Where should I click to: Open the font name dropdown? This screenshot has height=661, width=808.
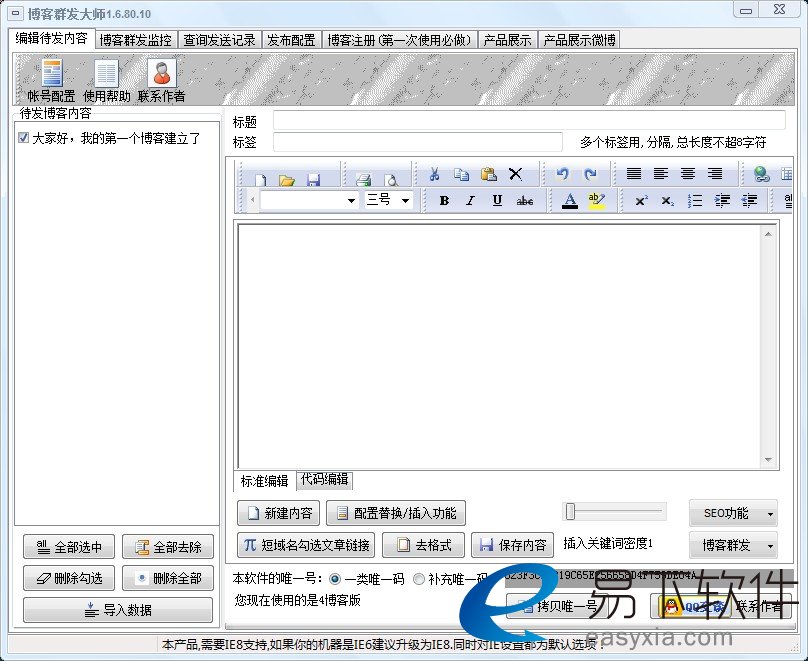click(x=351, y=200)
